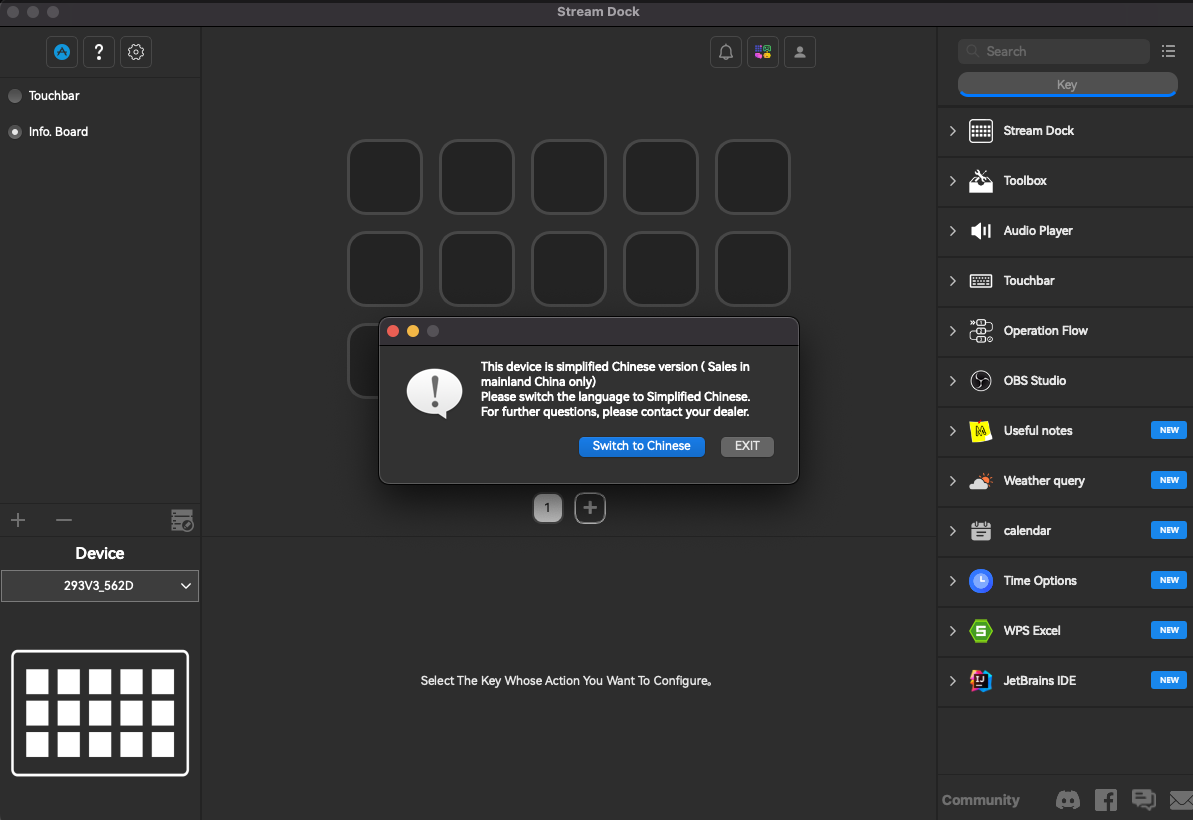Open the Discord community icon

click(x=1067, y=799)
